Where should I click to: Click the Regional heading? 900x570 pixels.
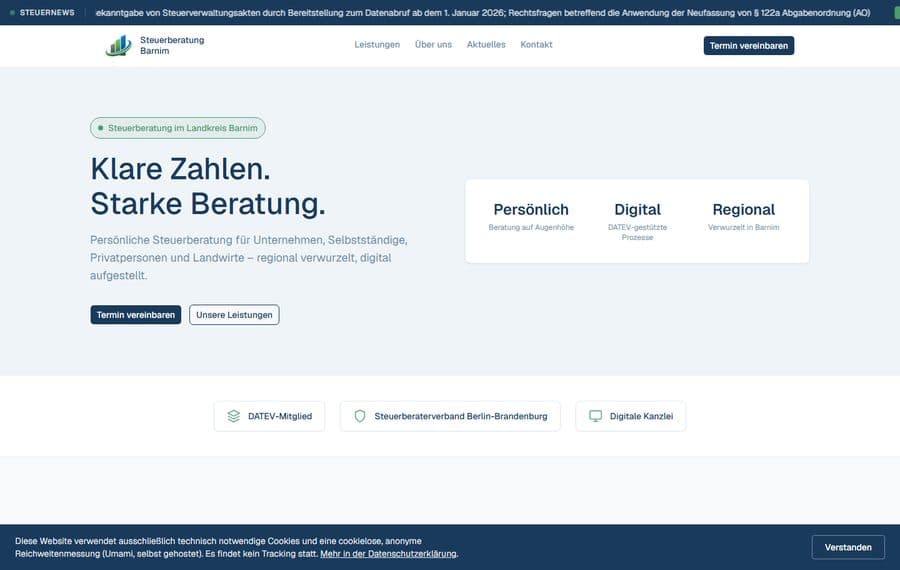click(x=743, y=210)
